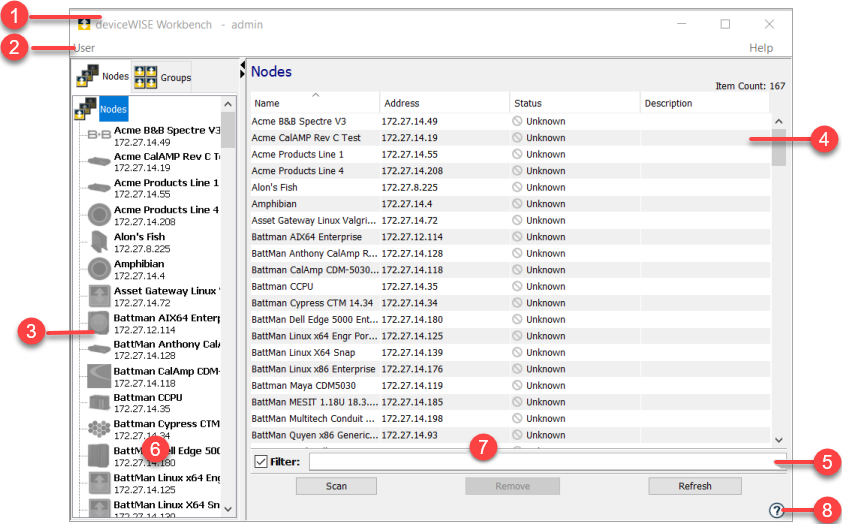The image size is (842, 524).
Task: Click the tree panel scrollbar thumb
Action: pos(228,129)
